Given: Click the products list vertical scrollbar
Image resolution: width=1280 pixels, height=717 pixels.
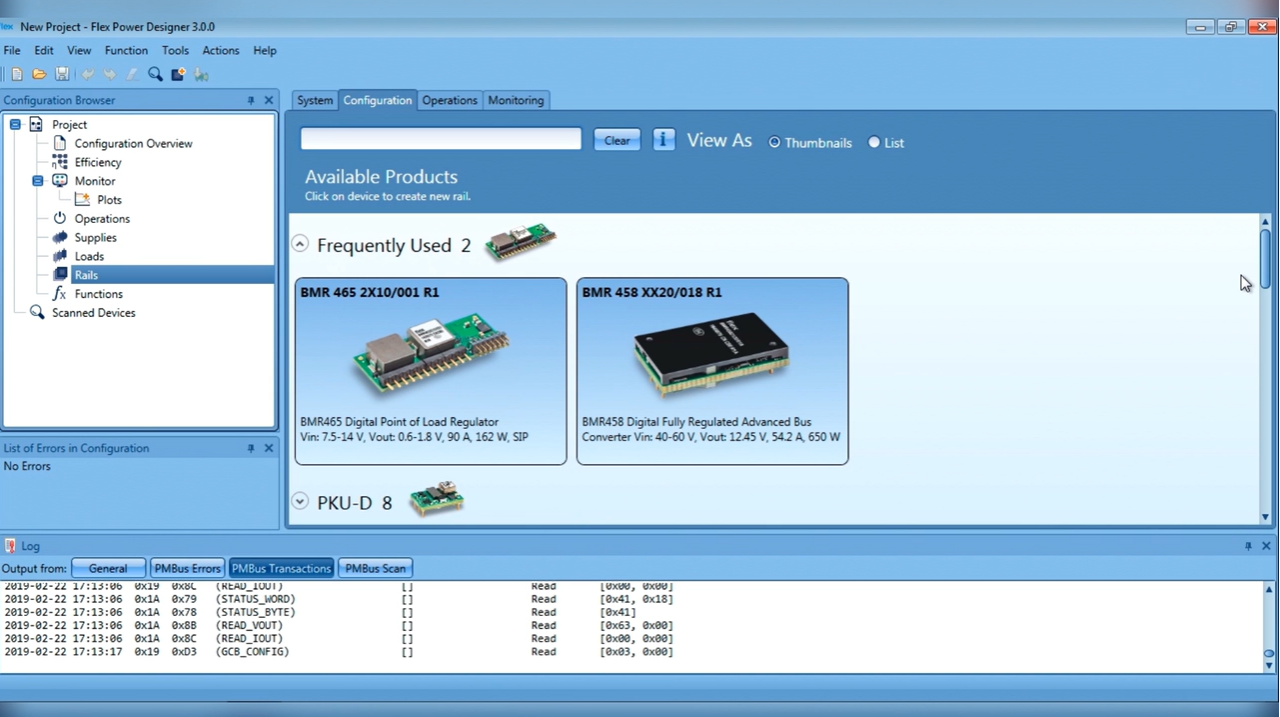Looking at the screenshot, I should click(x=1265, y=260).
